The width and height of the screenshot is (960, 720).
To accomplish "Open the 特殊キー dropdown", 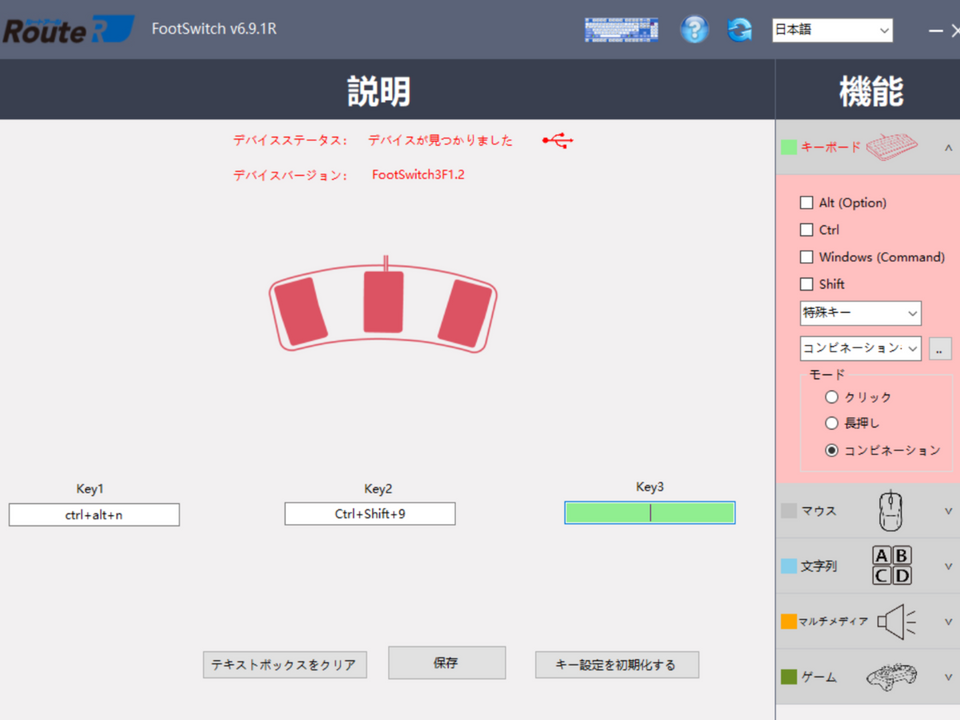I will coord(860,313).
